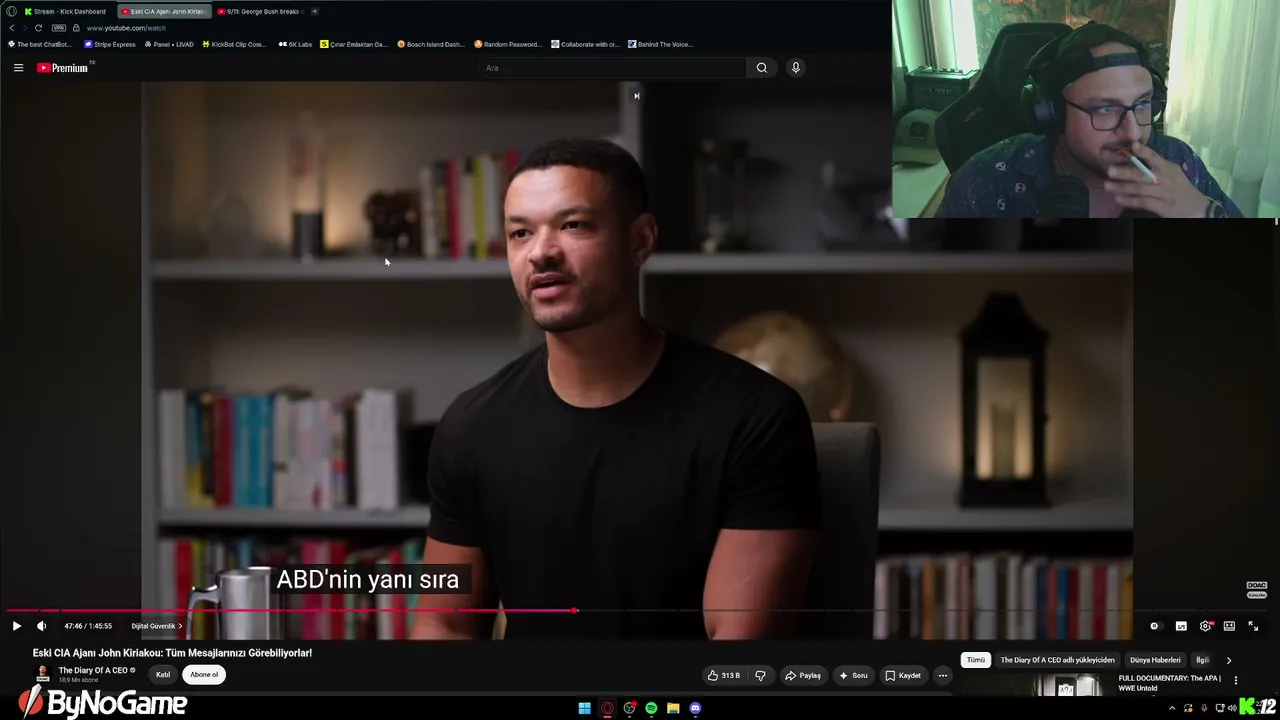Click the Katıl membership button
Image resolution: width=1280 pixels, height=720 pixels.
pos(163,675)
